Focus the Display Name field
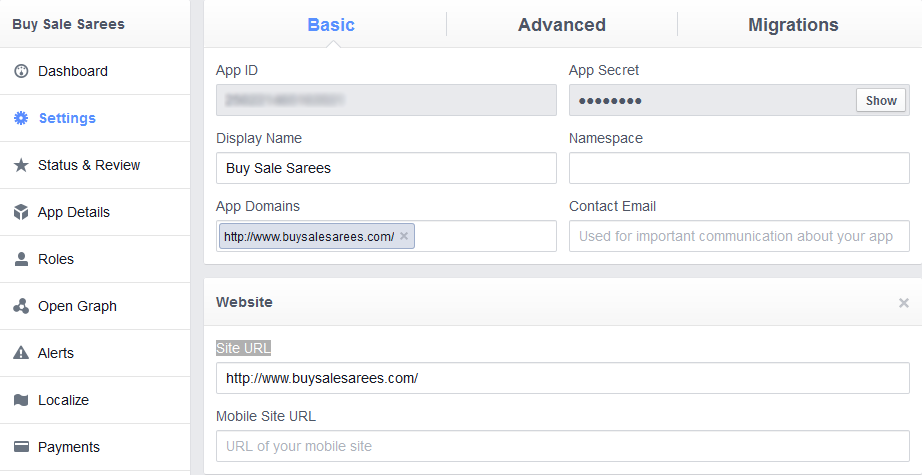This screenshot has height=475, width=922. (386, 168)
